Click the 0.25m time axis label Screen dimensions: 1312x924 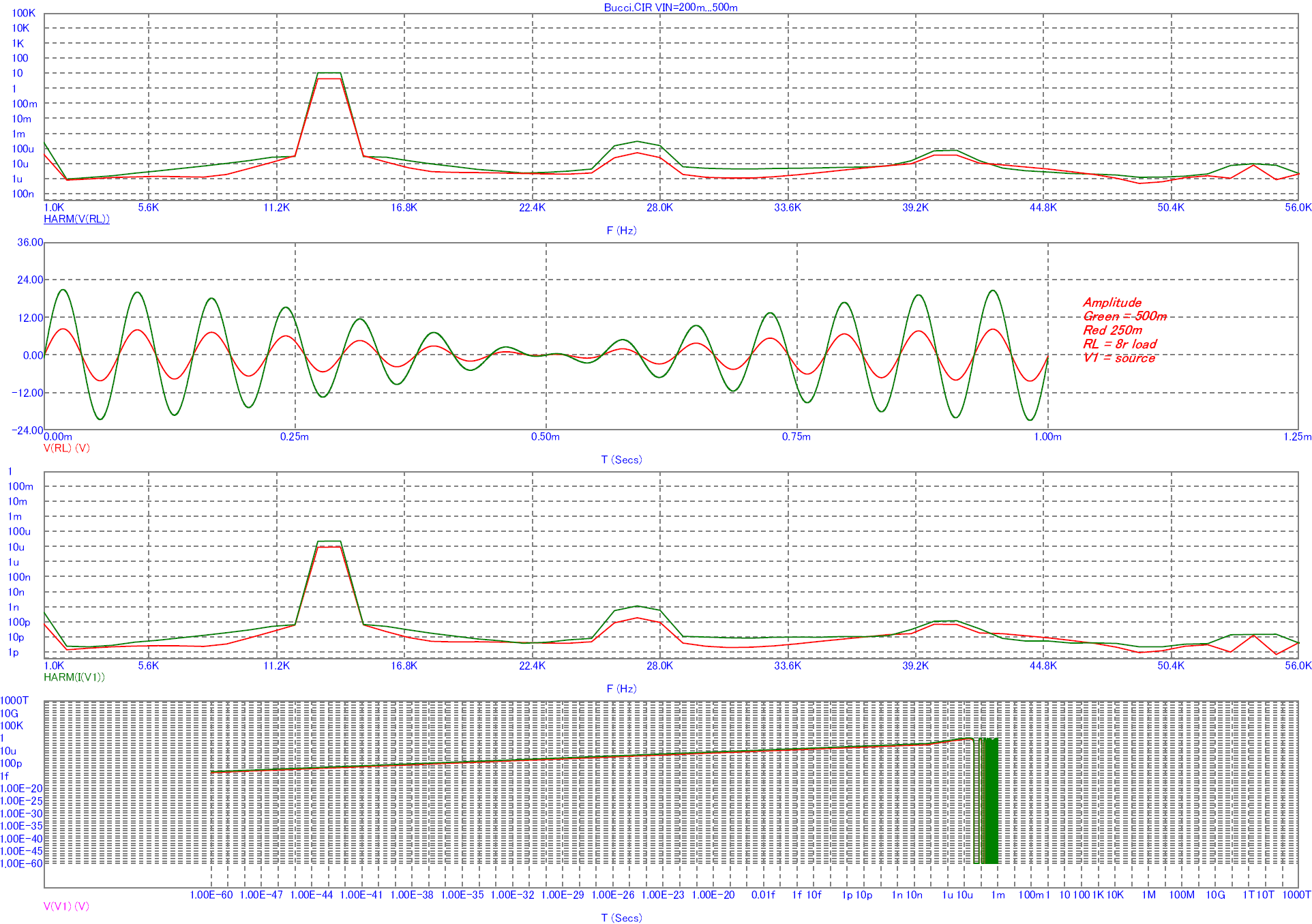(x=295, y=436)
